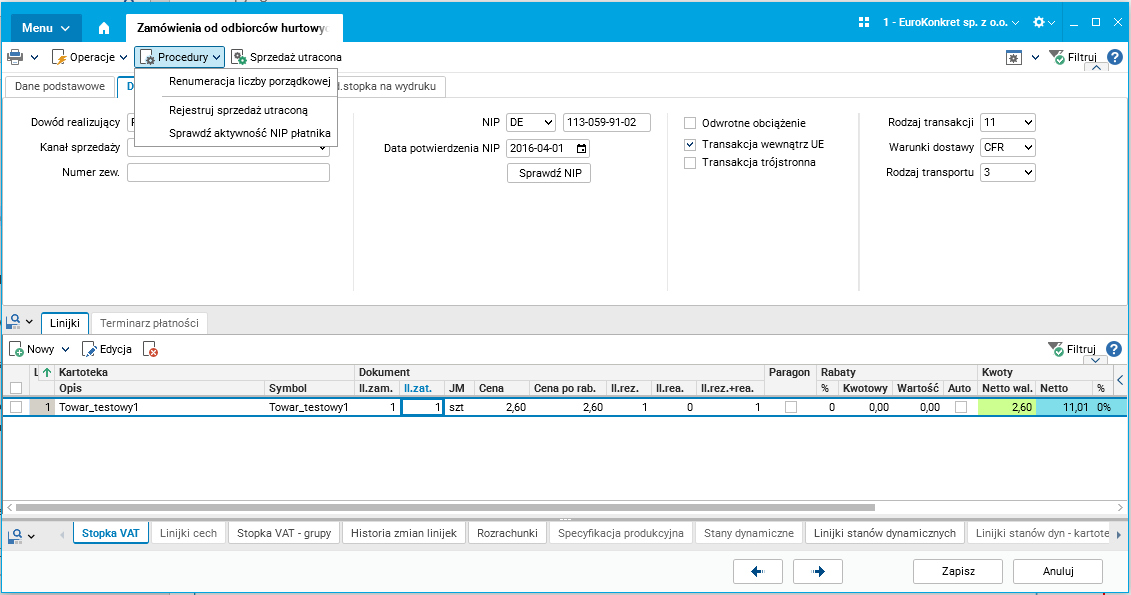Click the calendar icon in NIP date field
This screenshot has width=1131, height=595.
pos(581,149)
